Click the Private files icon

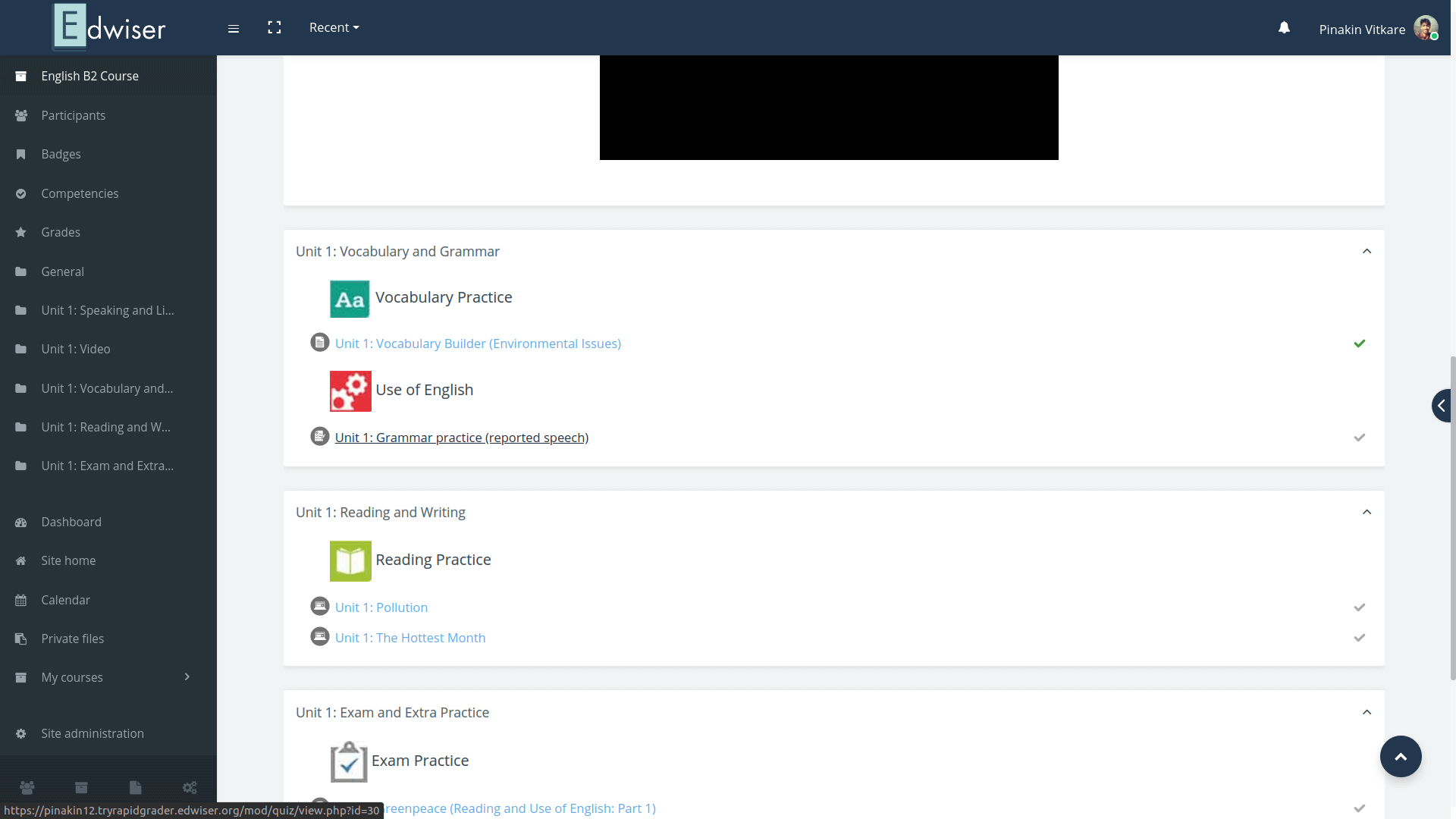[21, 639]
